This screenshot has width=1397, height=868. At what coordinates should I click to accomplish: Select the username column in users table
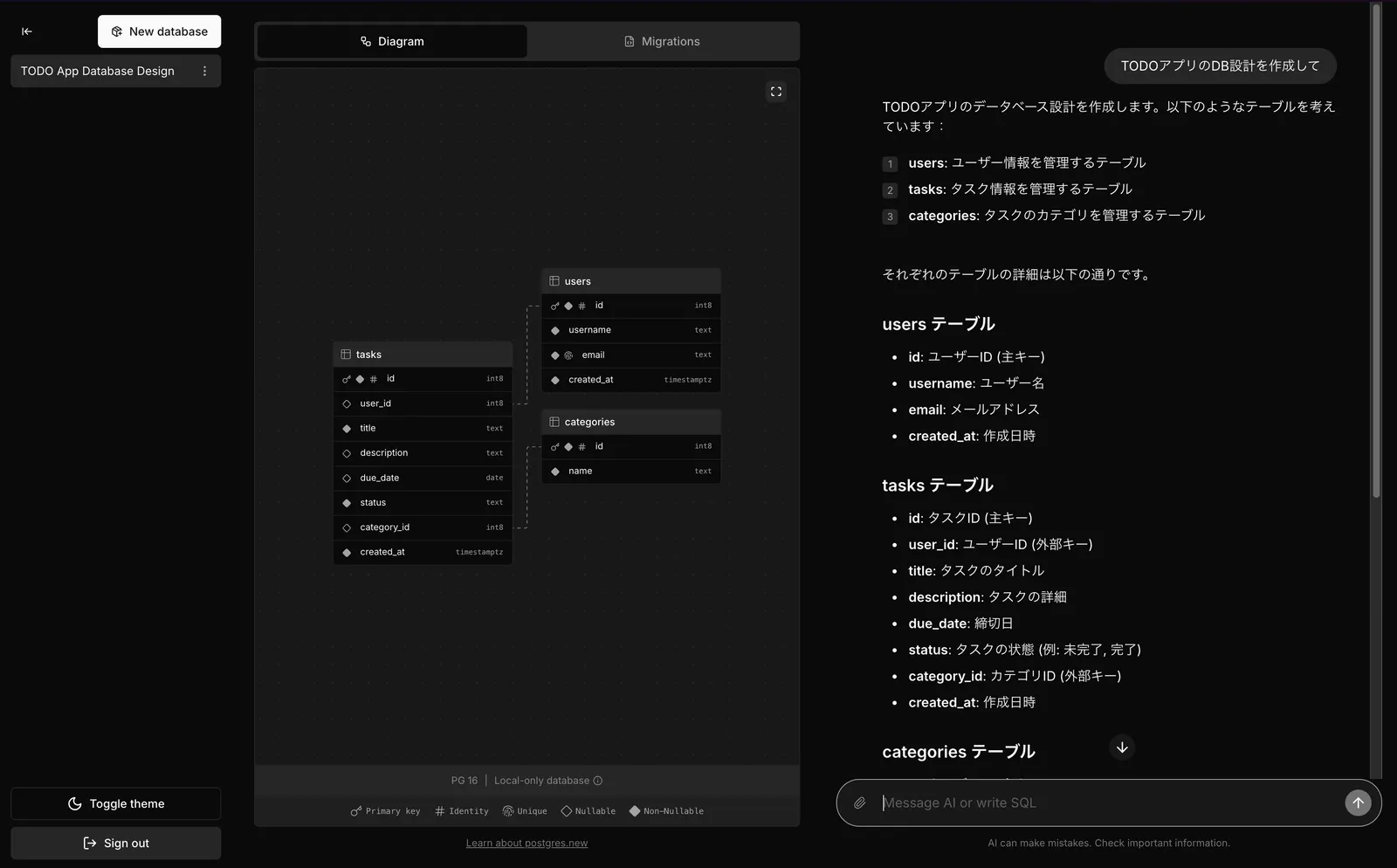click(x=631, y=330)
